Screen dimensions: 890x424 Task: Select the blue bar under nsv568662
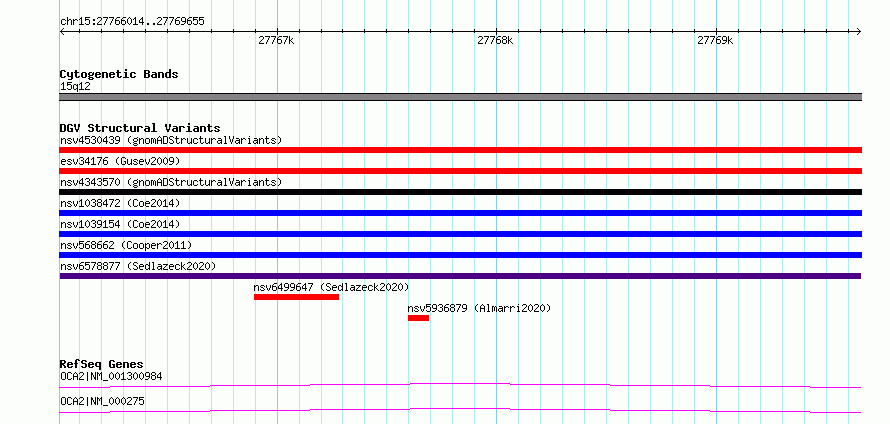click(x=460, y=255)
